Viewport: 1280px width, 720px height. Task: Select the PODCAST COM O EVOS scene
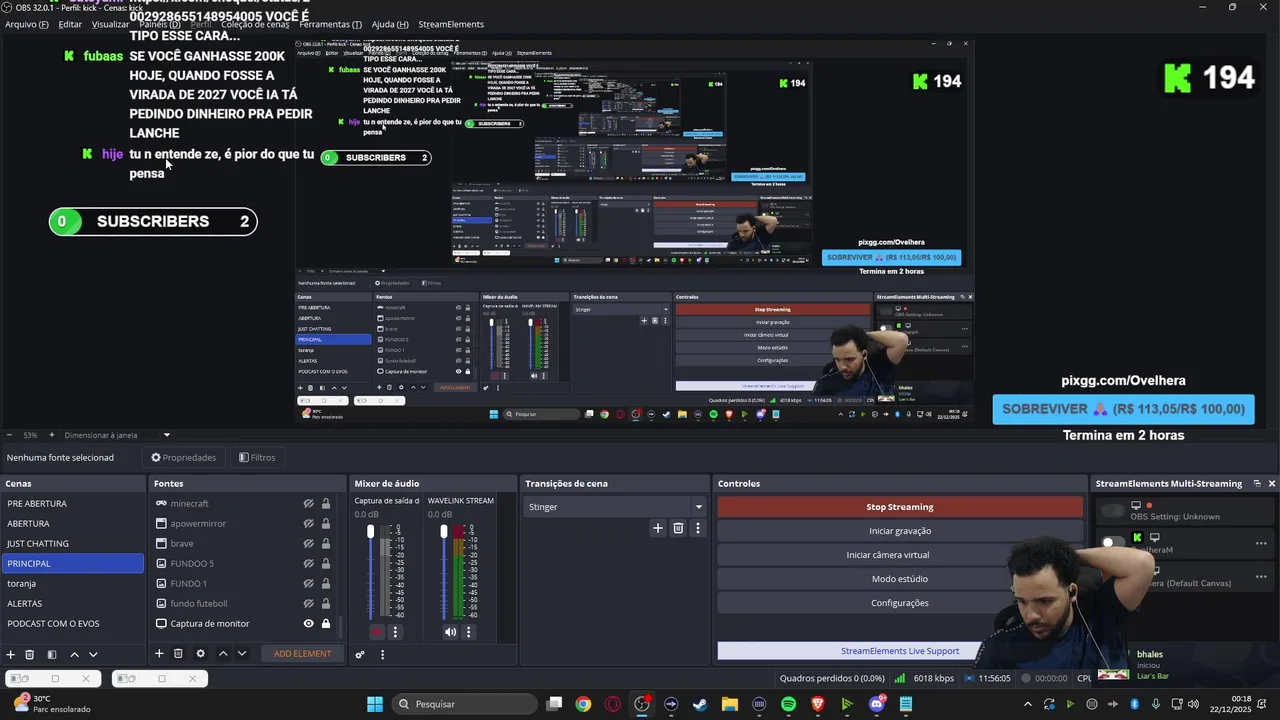(x=72, y=624)
